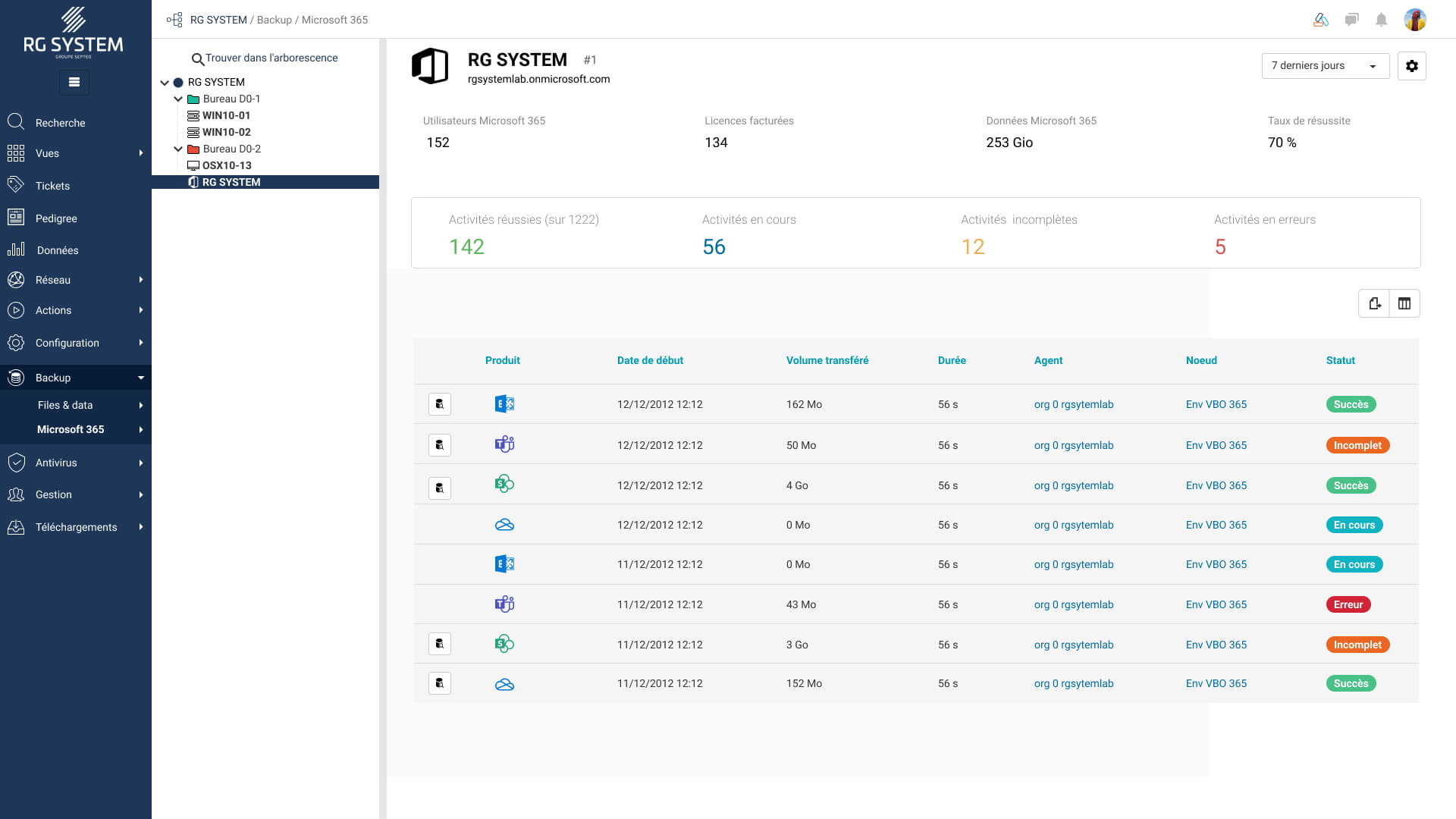Click the details icon of 50 Mo row

440,445
